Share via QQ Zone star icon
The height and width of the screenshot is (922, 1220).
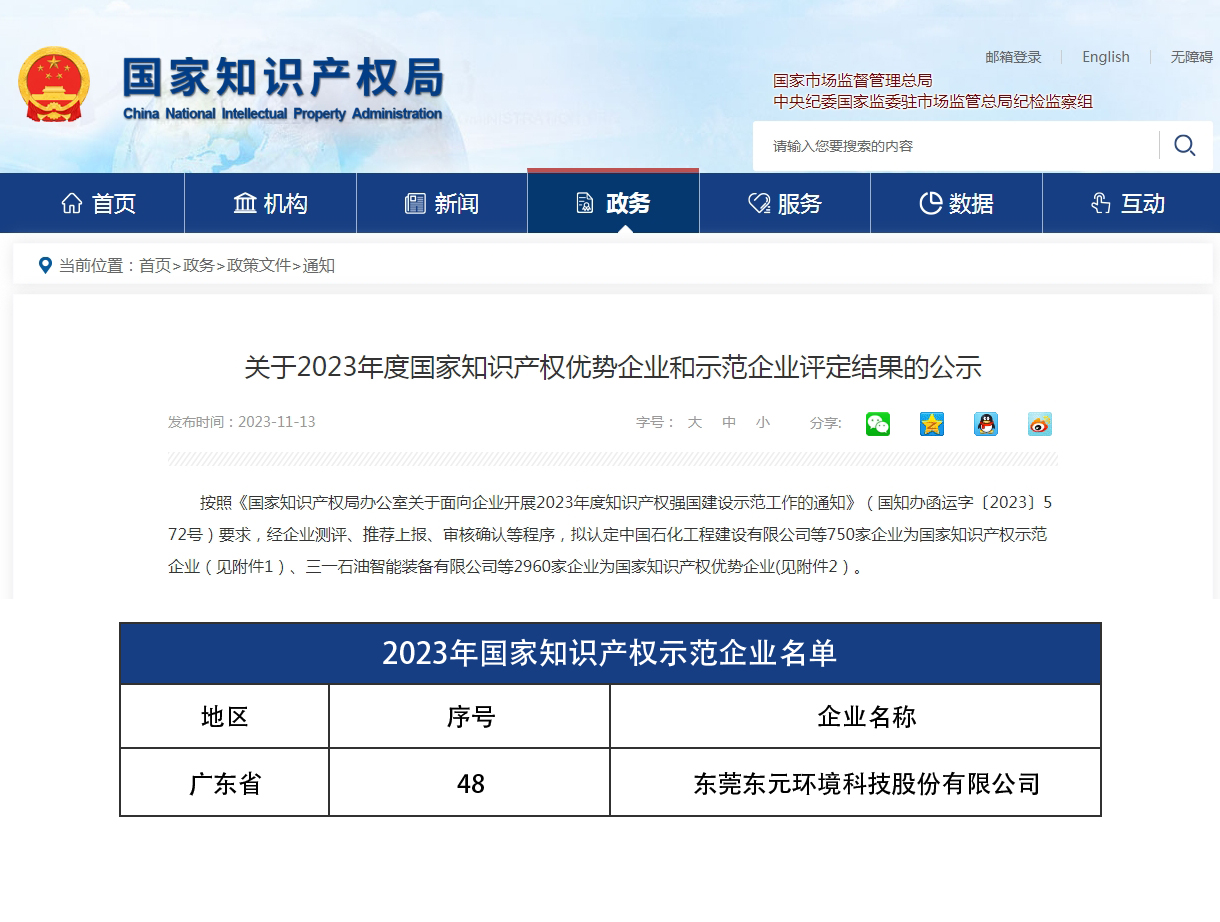[x=932, y=424]
